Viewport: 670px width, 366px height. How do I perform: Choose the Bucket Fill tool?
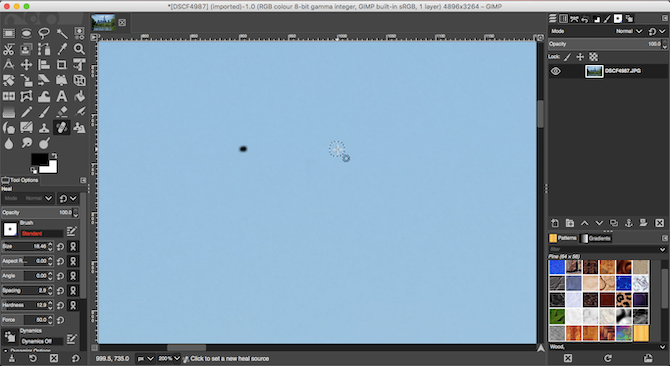(x=79, y=96)
